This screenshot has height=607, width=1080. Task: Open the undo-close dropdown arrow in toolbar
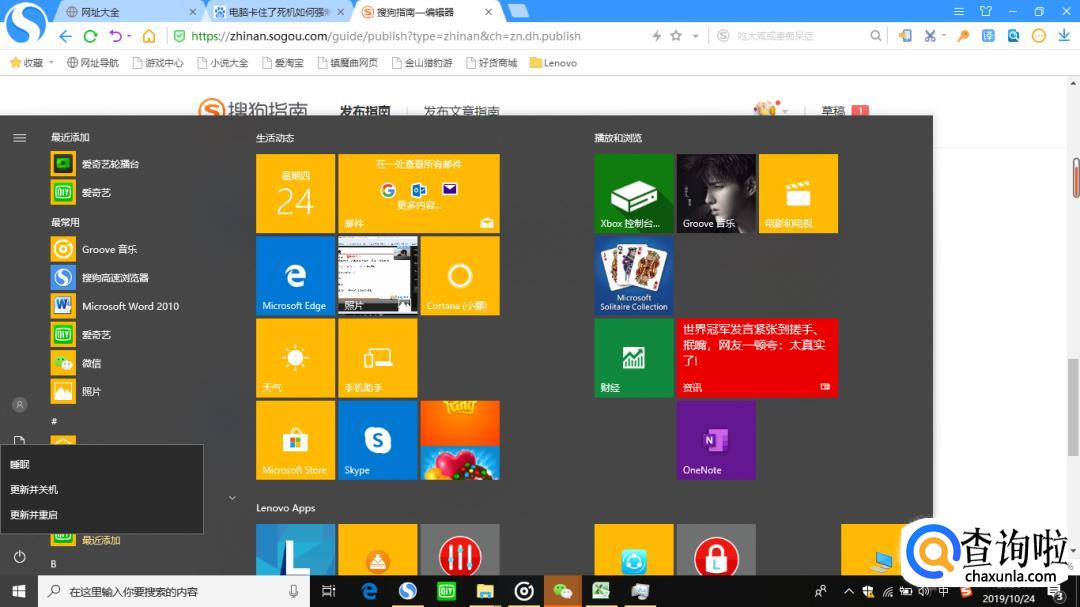(129, 36)
